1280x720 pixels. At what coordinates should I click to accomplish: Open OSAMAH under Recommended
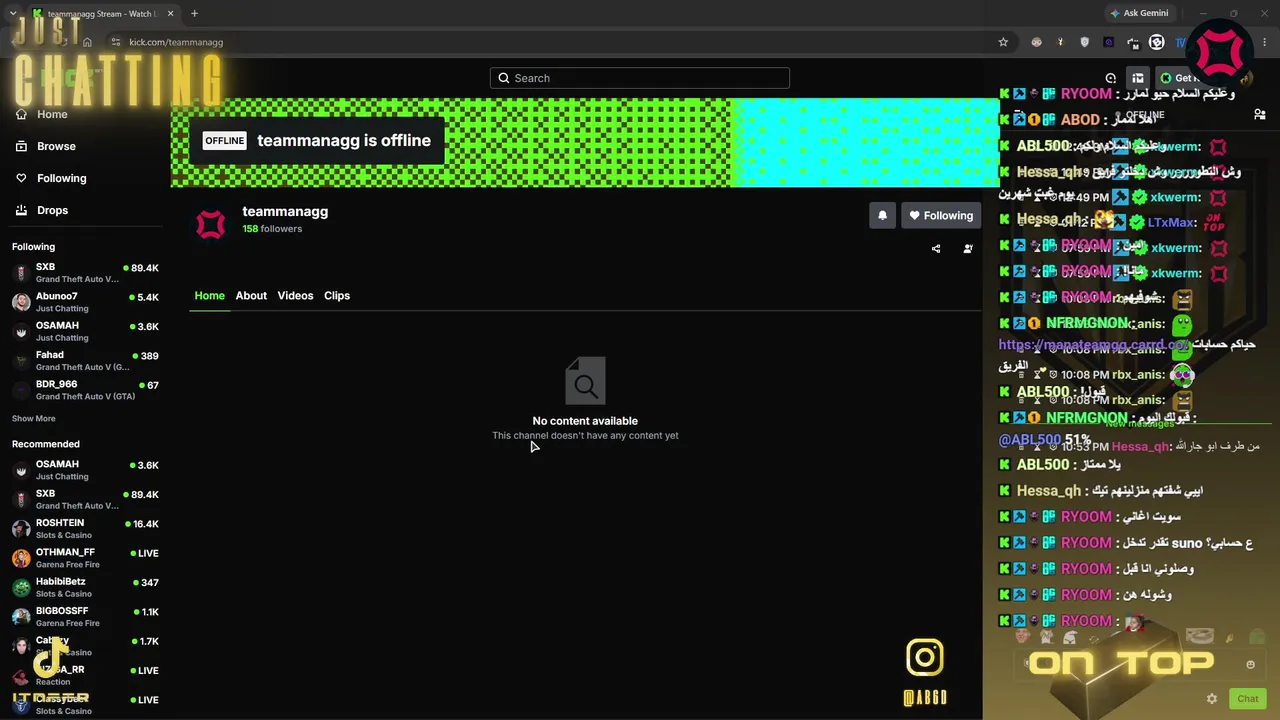(85, 470)
